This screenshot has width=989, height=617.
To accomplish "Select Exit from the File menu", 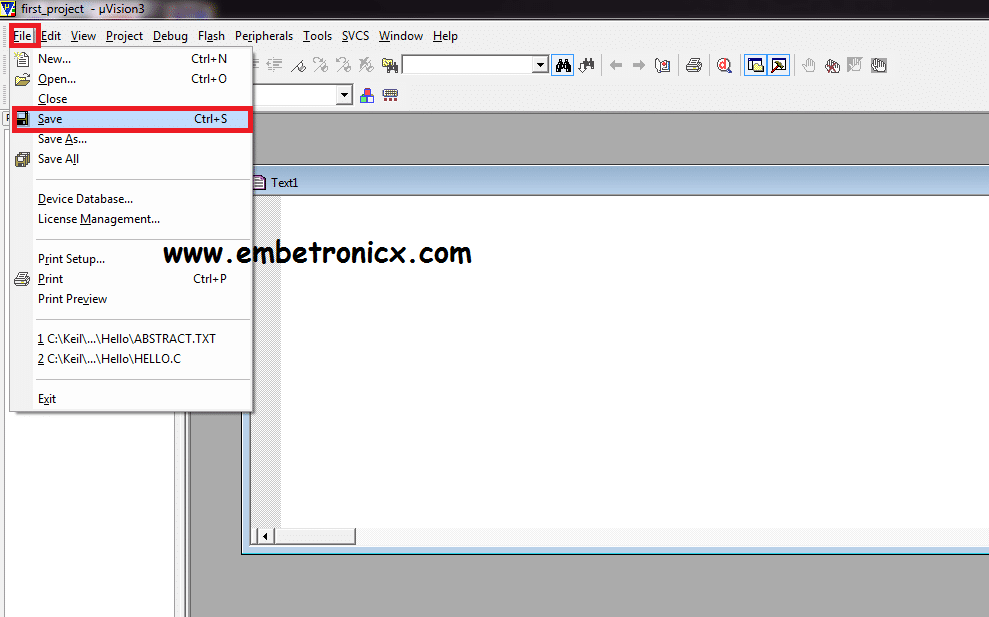I will (131, 399).
